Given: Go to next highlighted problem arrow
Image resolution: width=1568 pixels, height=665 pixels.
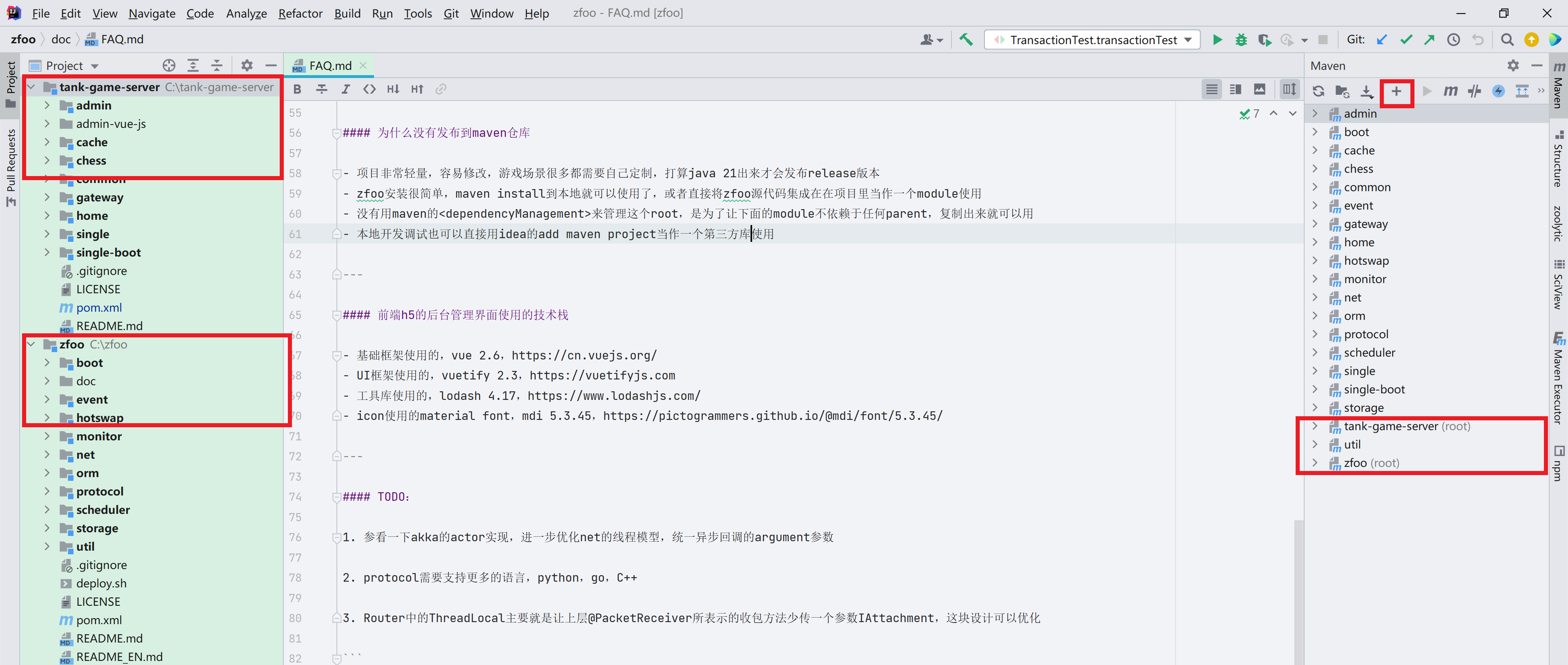Looking at the screenshot, I should tap(1292, 114).
